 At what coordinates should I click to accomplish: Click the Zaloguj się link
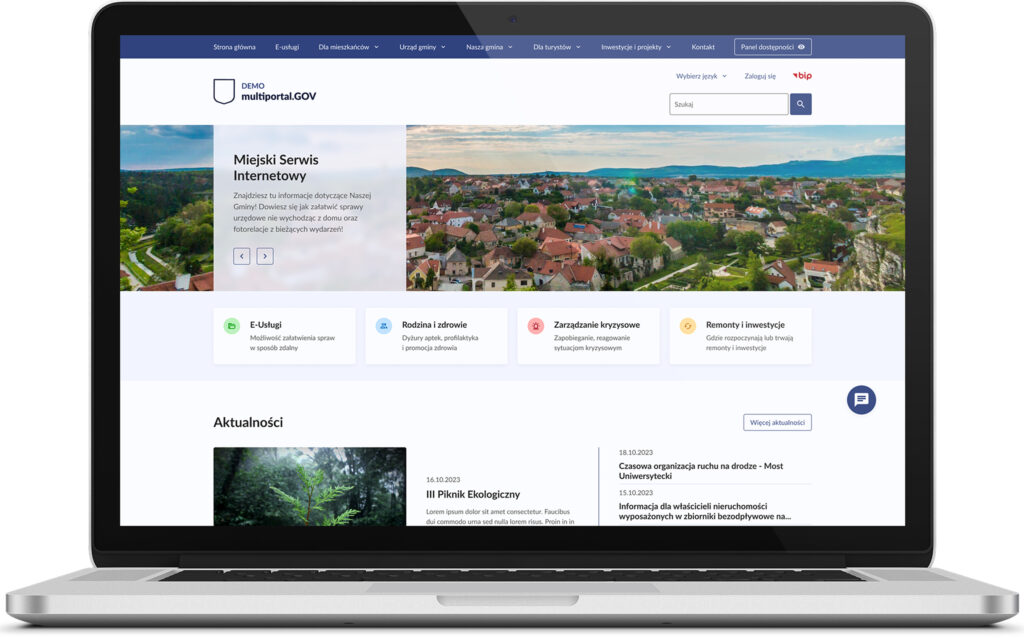click(x=760, y=76)
